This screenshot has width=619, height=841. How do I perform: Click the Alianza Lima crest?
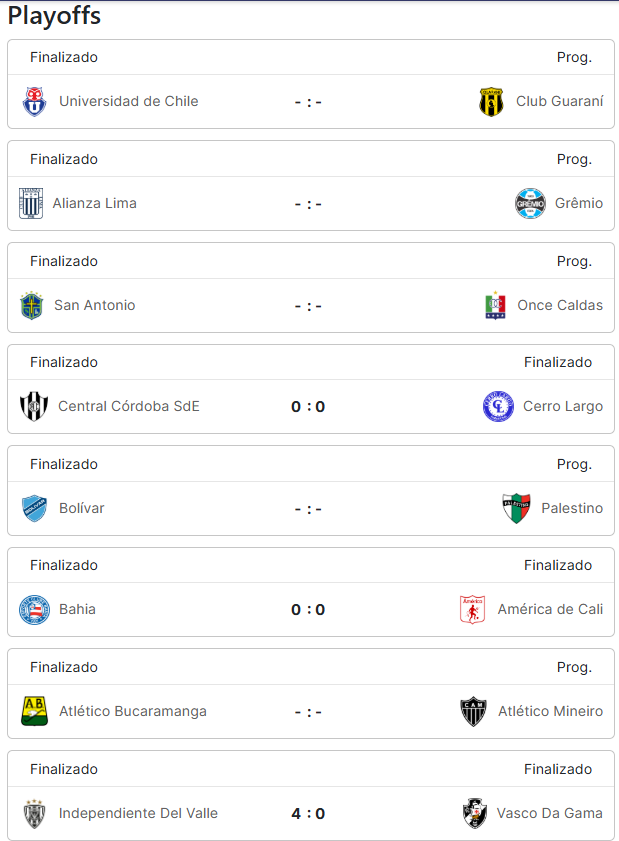(31, 203)
